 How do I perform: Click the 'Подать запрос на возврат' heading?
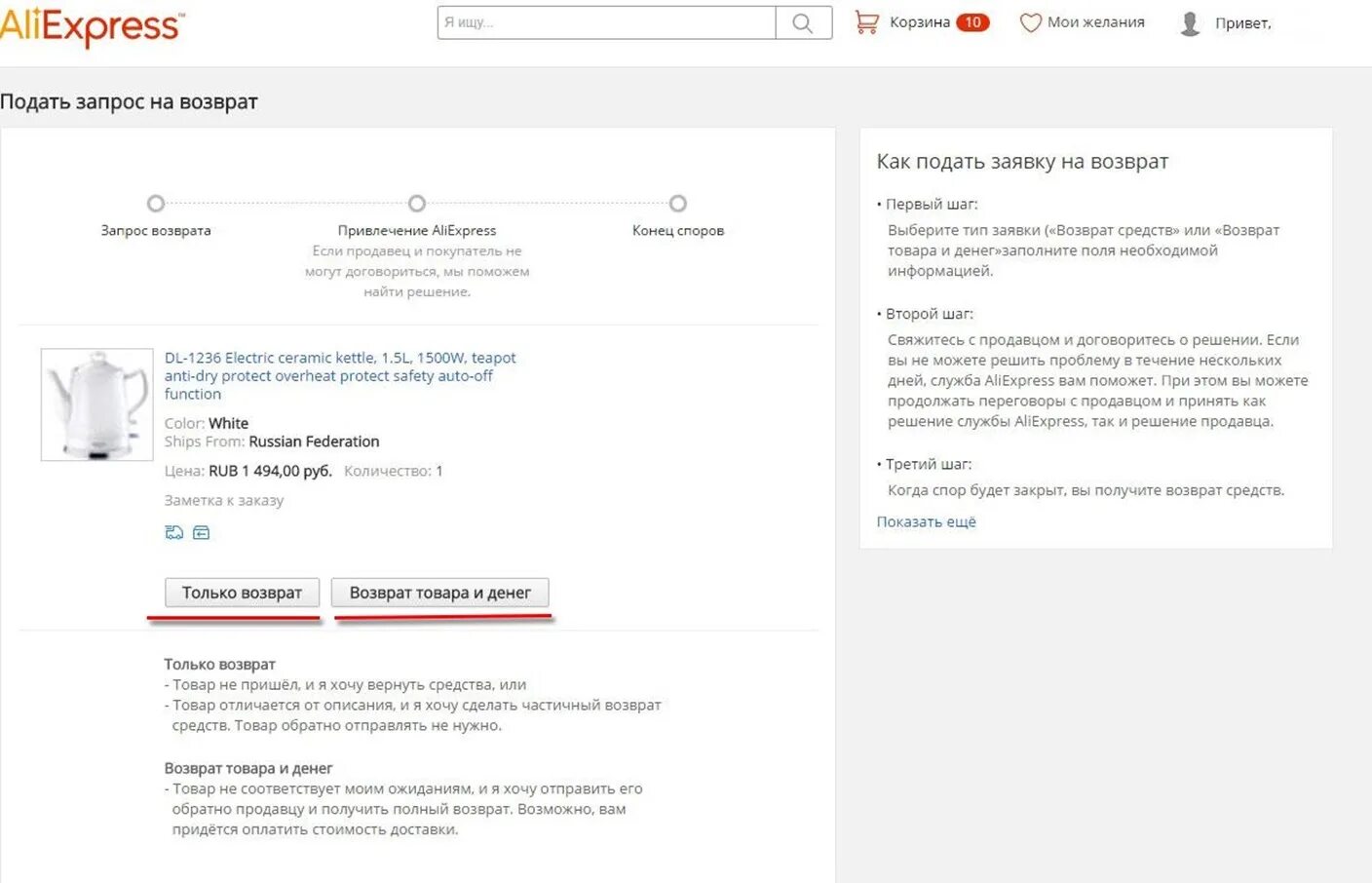pos(129,101)
